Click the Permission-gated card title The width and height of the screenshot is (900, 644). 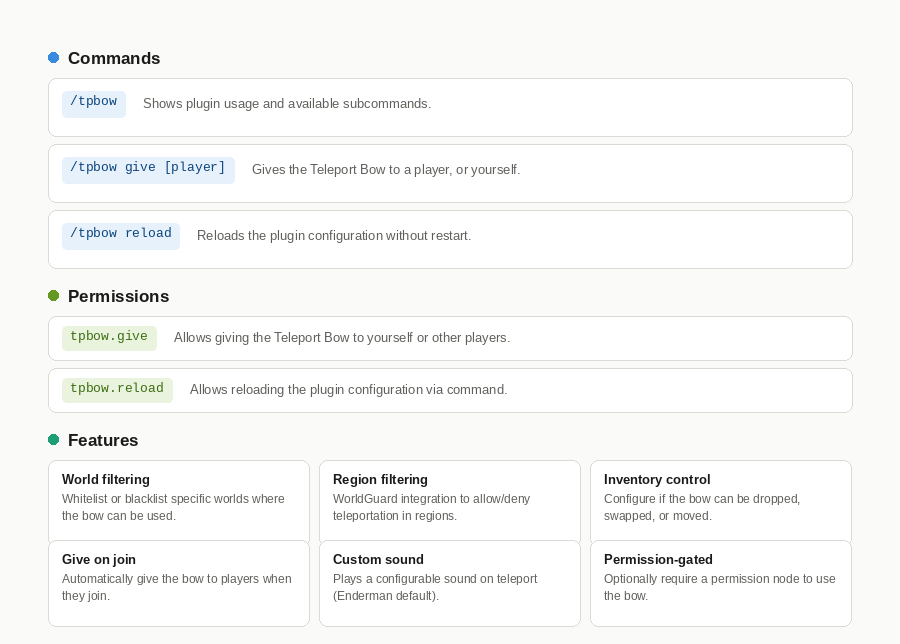(658, 559)
